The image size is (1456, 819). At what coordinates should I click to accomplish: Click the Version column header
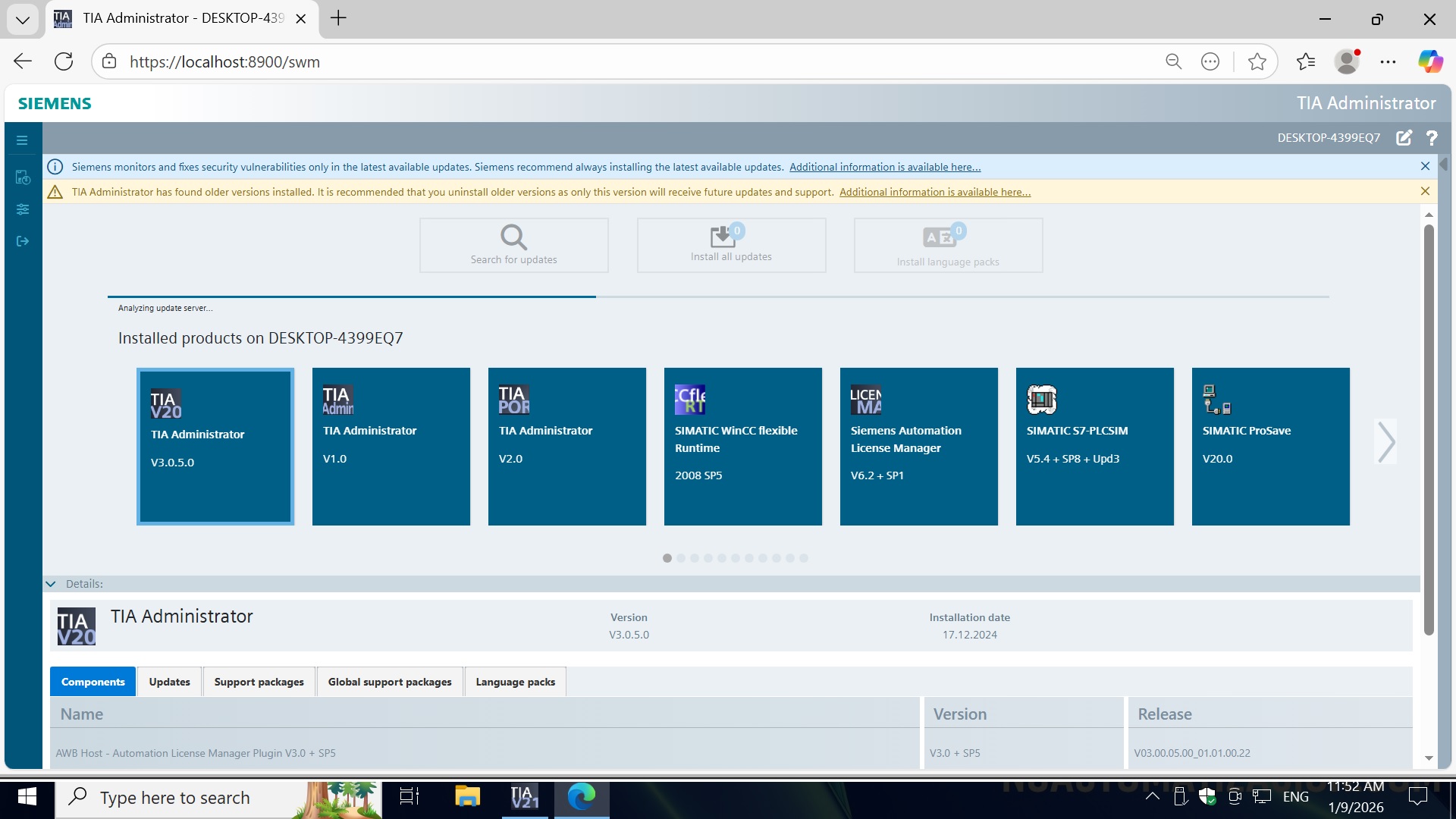coord(1024,714)
